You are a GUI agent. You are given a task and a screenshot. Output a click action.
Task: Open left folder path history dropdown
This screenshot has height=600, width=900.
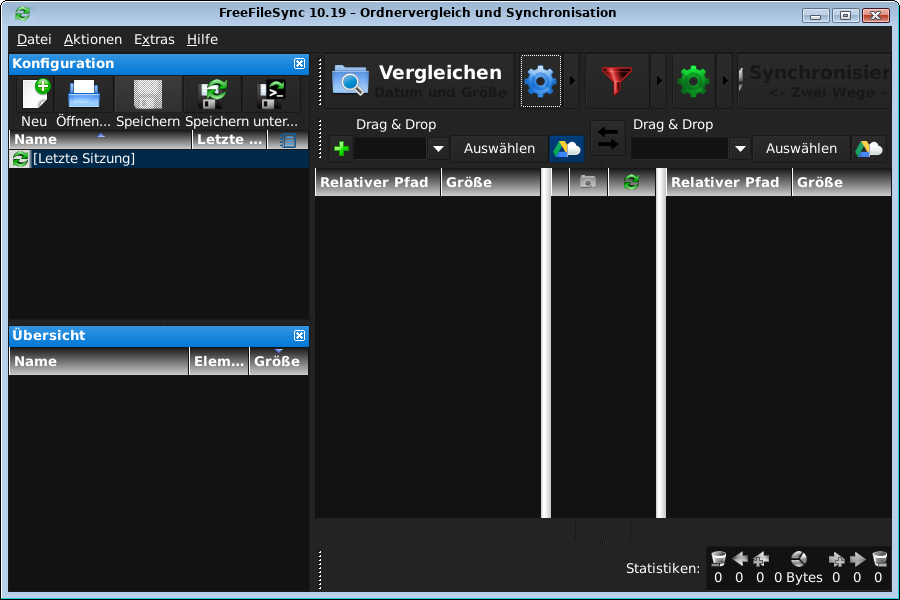coord(439,149)
